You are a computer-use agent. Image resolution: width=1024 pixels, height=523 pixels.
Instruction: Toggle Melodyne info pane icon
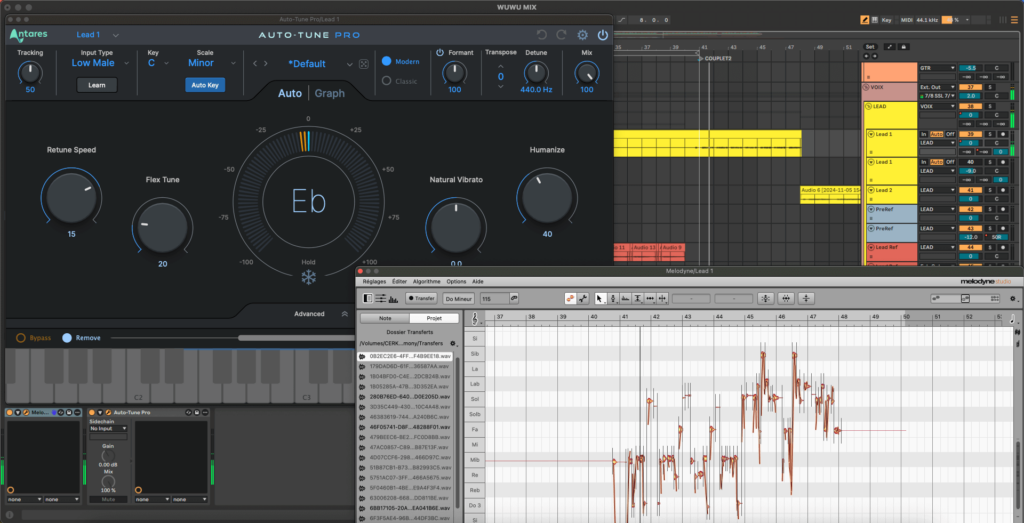(x=369, y=298)
